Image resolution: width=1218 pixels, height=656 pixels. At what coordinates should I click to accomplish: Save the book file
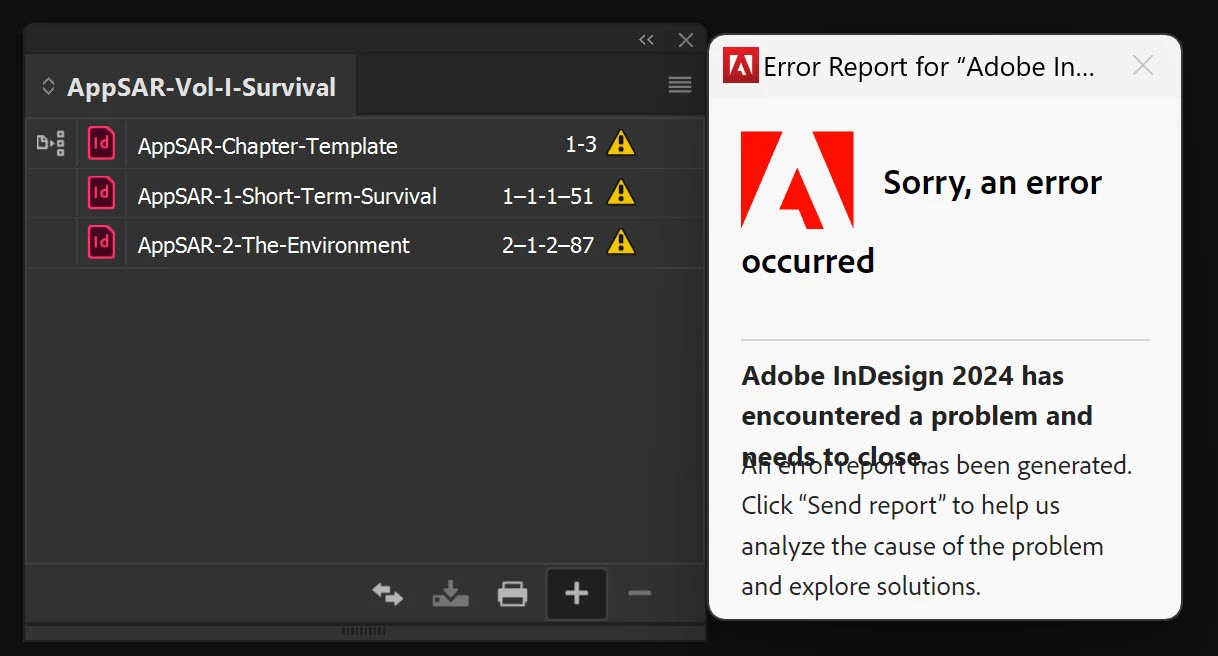450,595
